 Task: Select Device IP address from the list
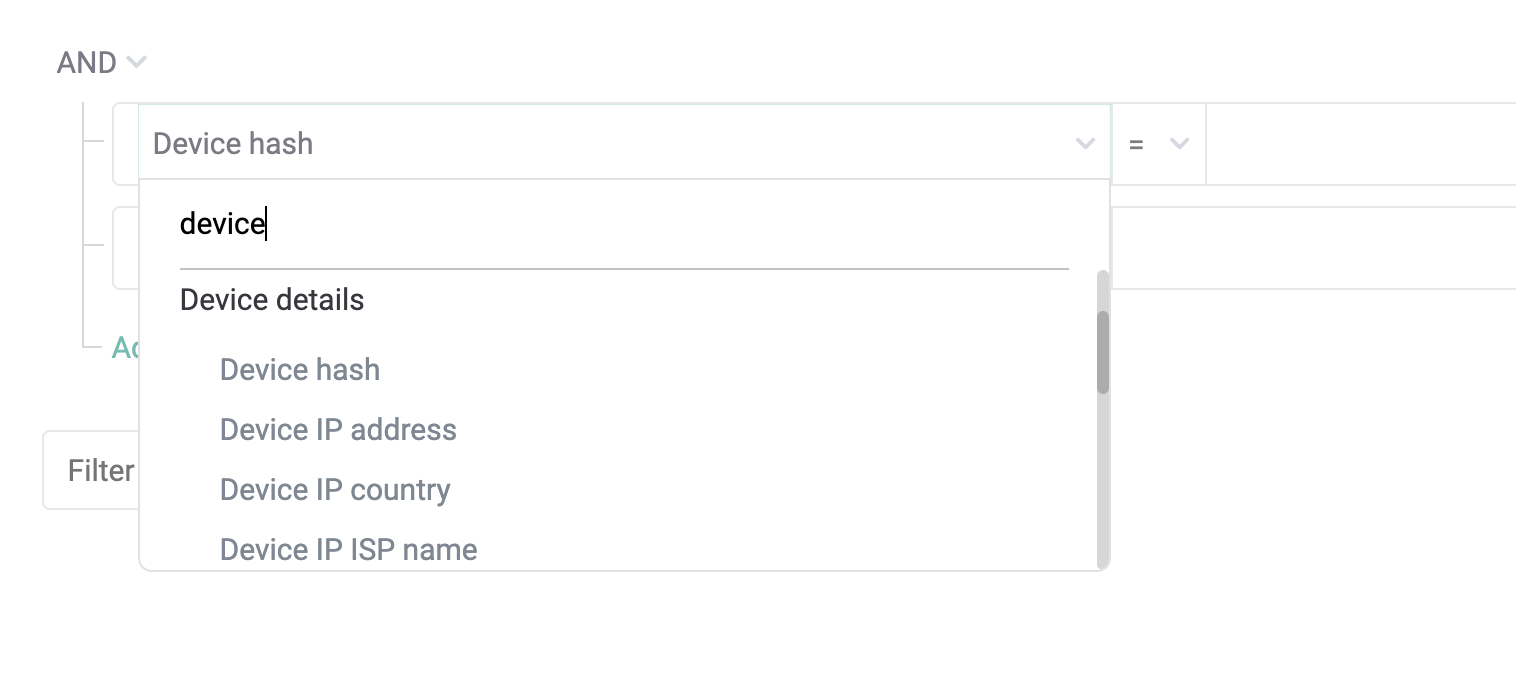338,429
